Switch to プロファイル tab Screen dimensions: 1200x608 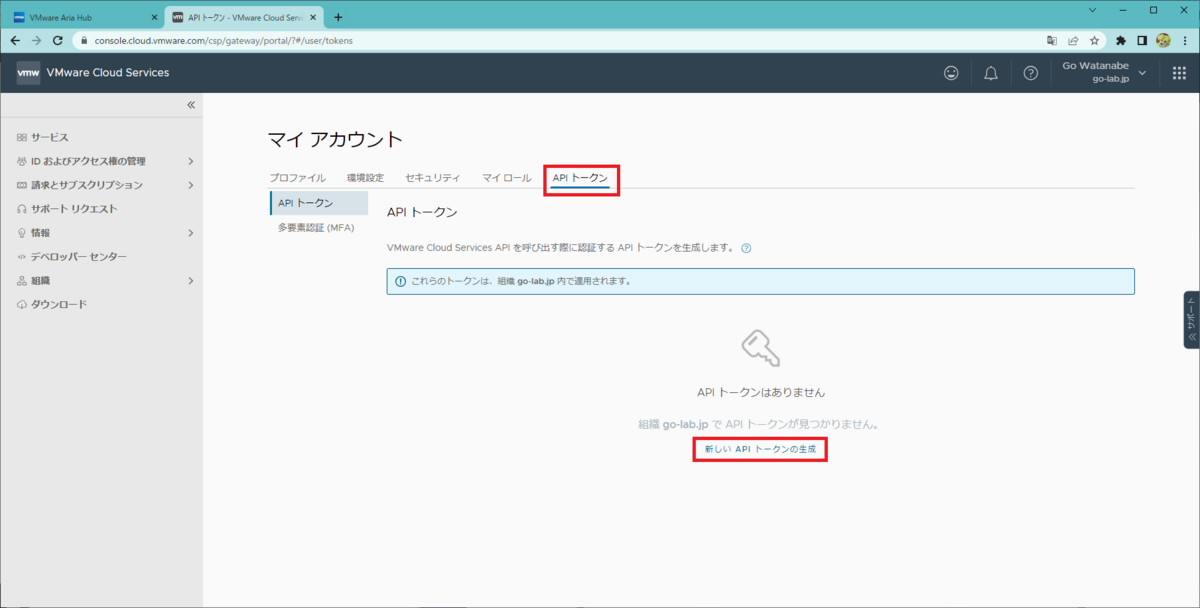pos(297,177)
